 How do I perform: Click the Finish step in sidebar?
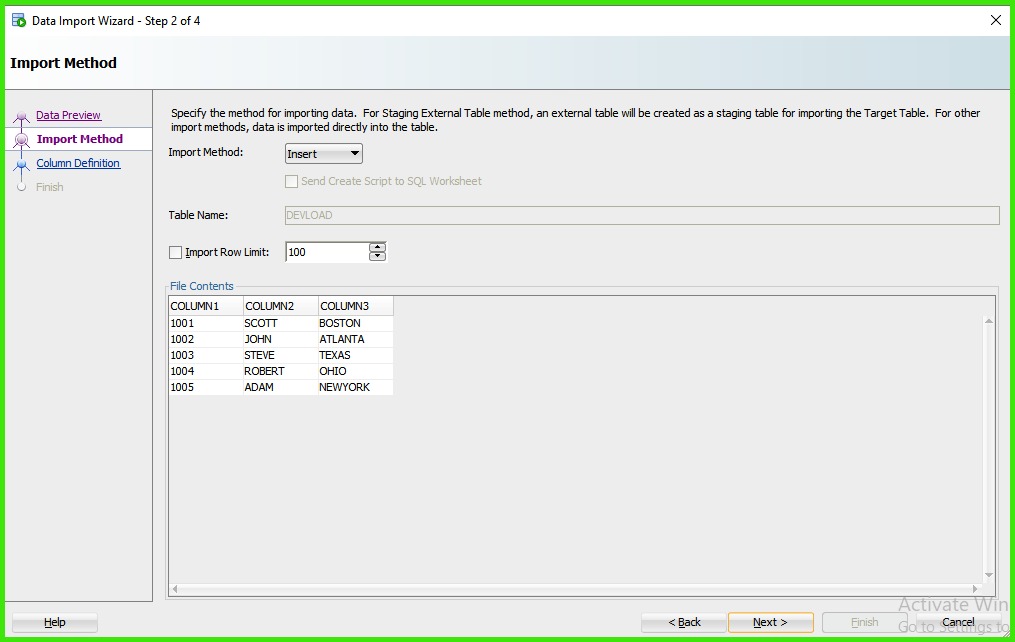49,187
